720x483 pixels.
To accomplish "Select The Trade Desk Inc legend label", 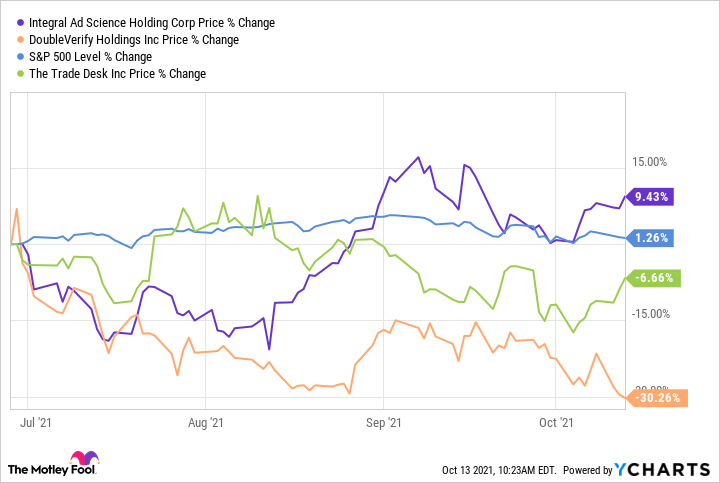I will click(116, 74).
